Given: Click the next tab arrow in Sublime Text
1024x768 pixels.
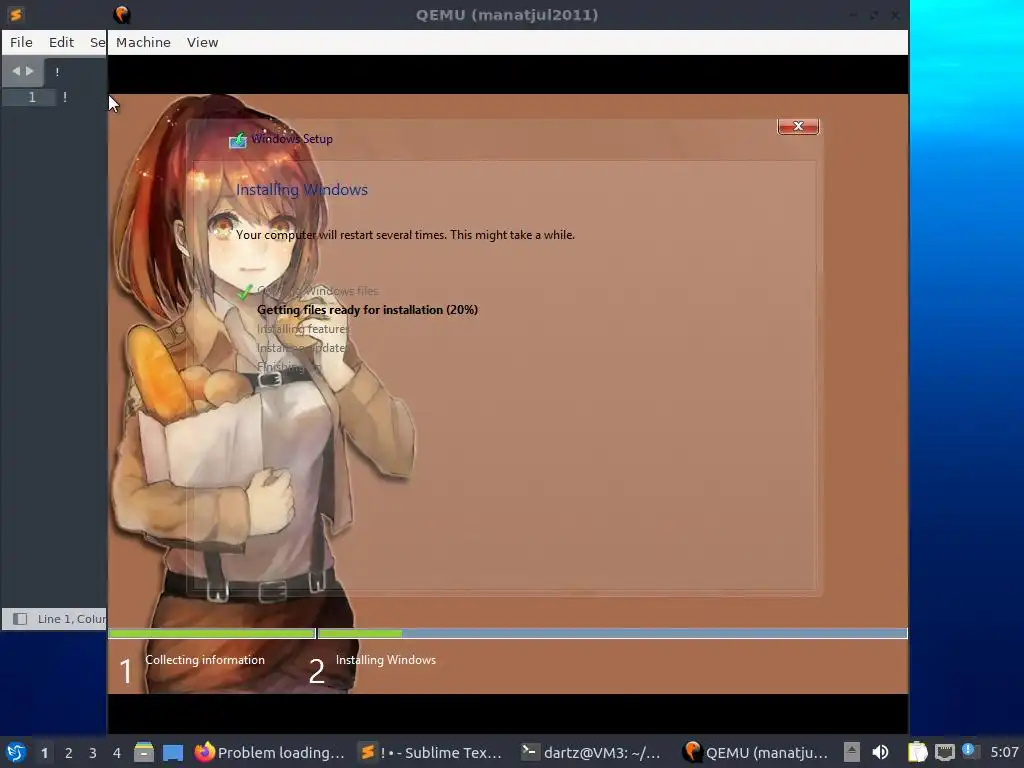Looking at the screenshot, I should (29, 71).
